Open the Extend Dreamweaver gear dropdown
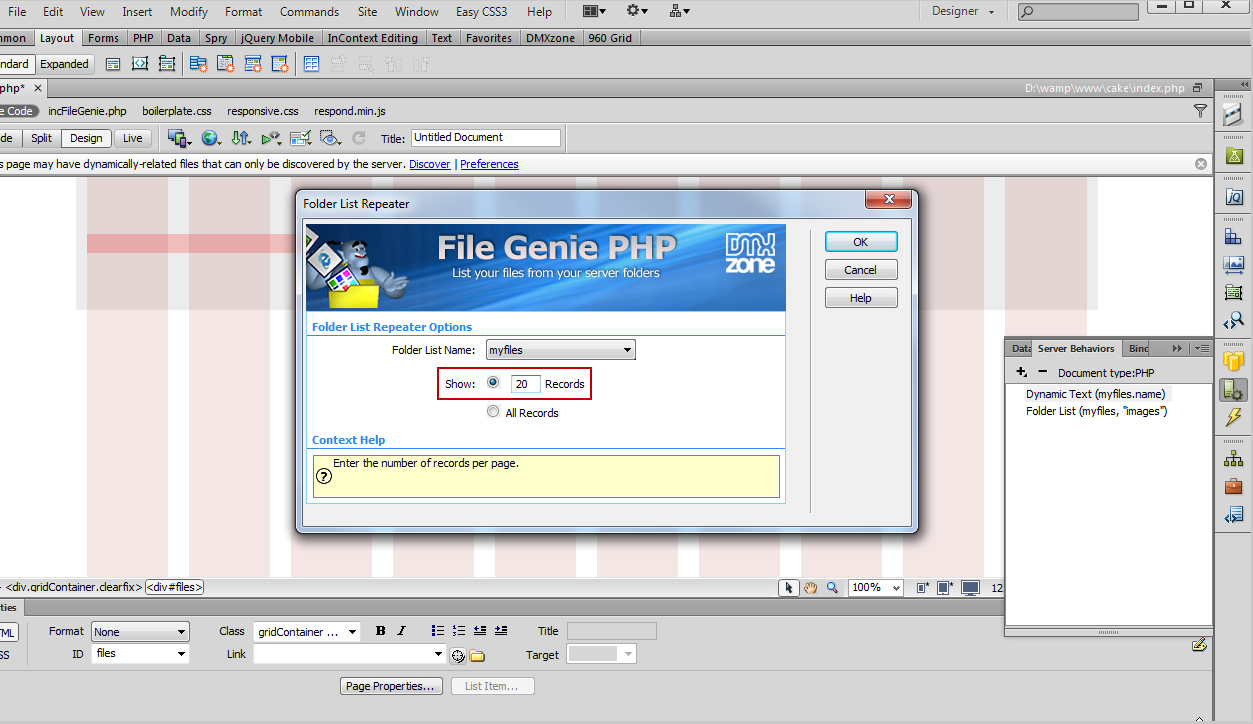Screen dimensions: 1253x724 pyautogui.click(x=637, y=11)
